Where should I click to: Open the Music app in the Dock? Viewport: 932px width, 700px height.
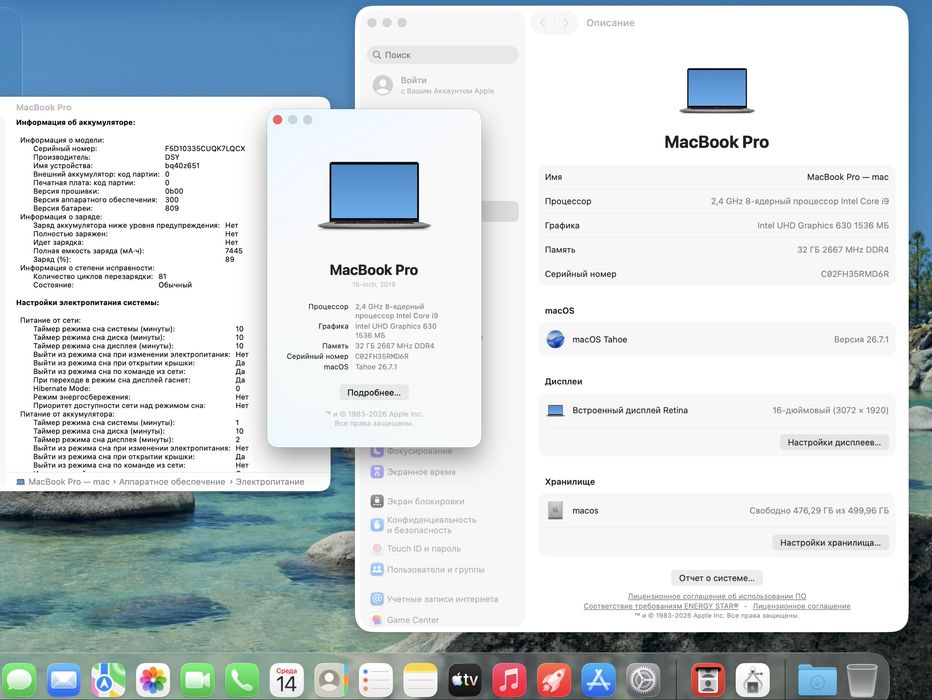(x=509, y=680)
